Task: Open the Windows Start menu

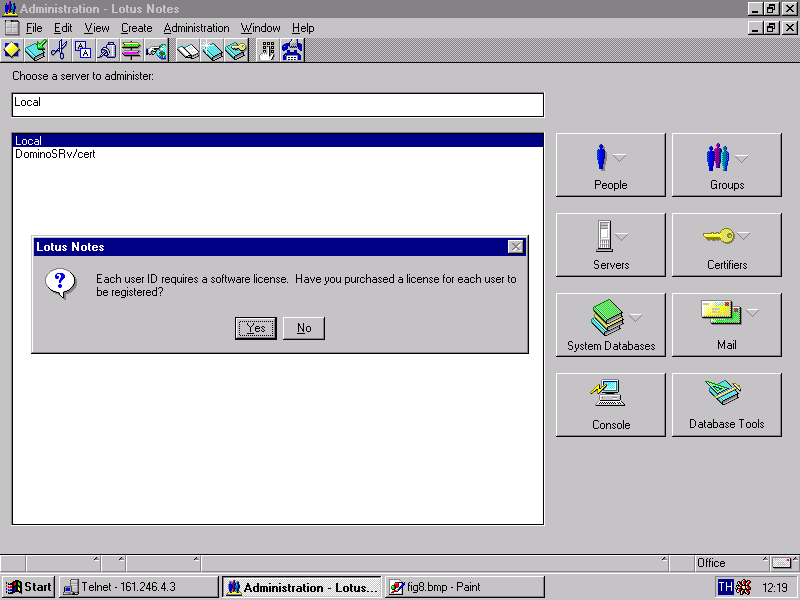Action: pyautogui.click(x=29, y=587)
